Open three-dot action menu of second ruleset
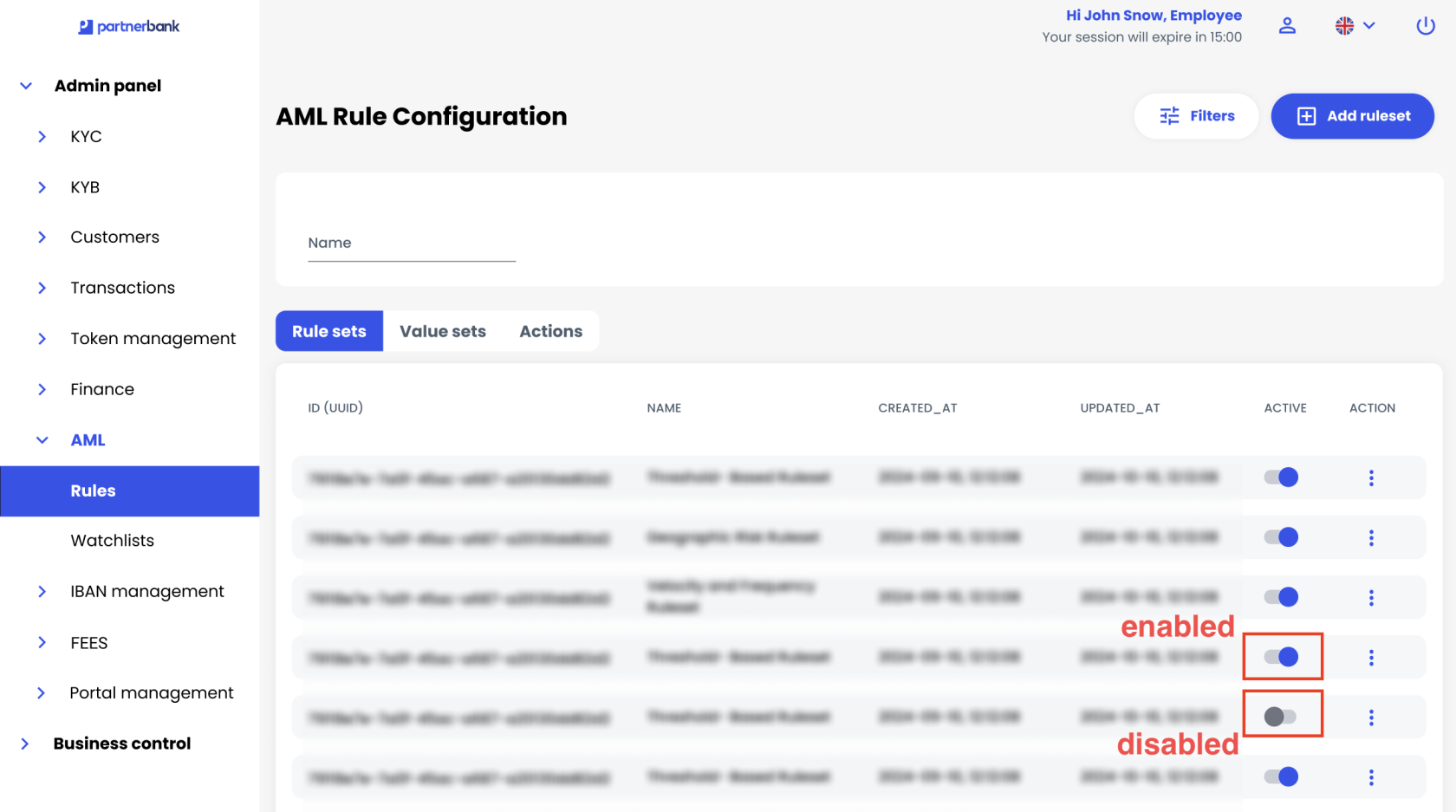The height and width of the screenshot is (812, 1456). [1371, 538]
